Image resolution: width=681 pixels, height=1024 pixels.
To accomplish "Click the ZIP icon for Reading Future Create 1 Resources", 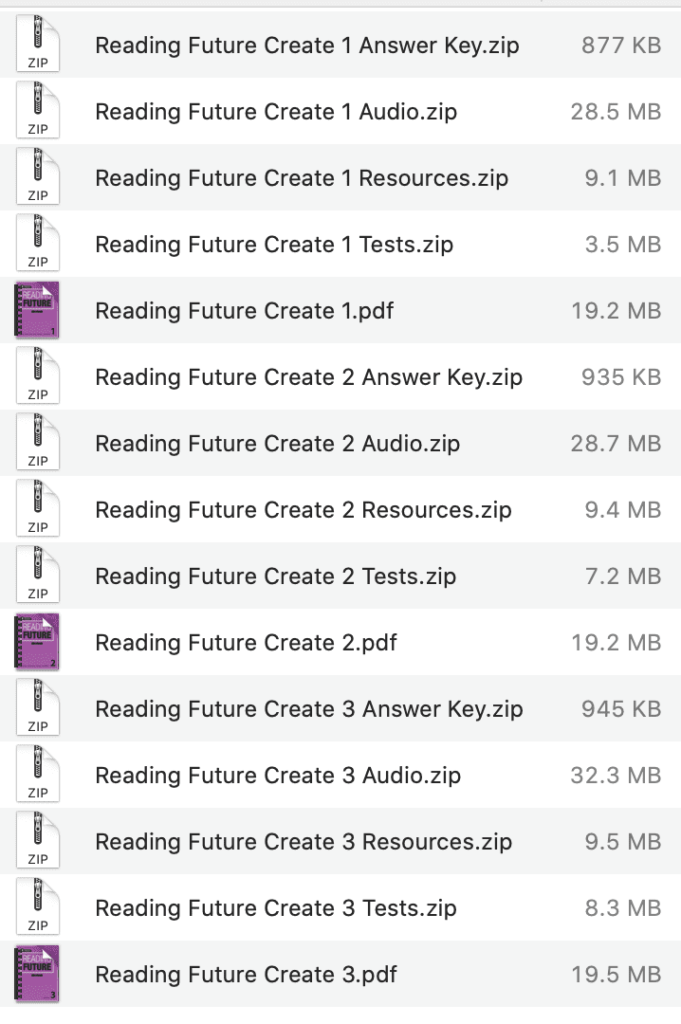I will [36, 177].
